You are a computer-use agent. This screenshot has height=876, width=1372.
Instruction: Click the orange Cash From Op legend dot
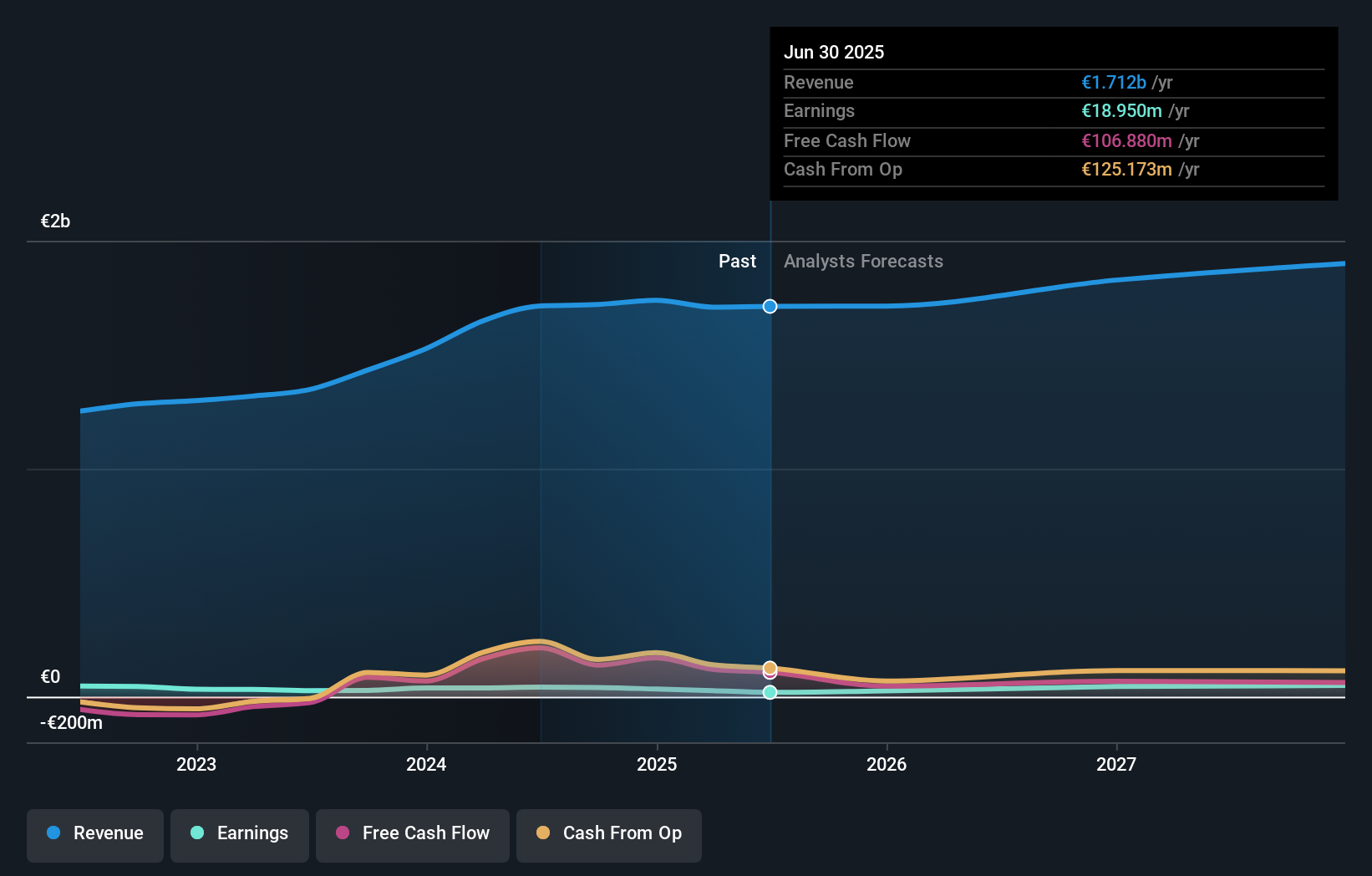[545, 833]
